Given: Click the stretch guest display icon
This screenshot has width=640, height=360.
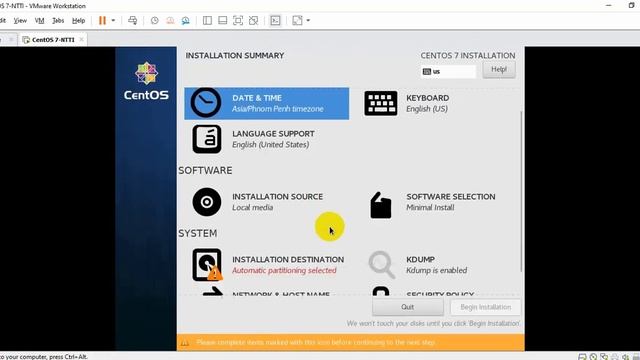Looking at the screenshot, I should (298, 20).
